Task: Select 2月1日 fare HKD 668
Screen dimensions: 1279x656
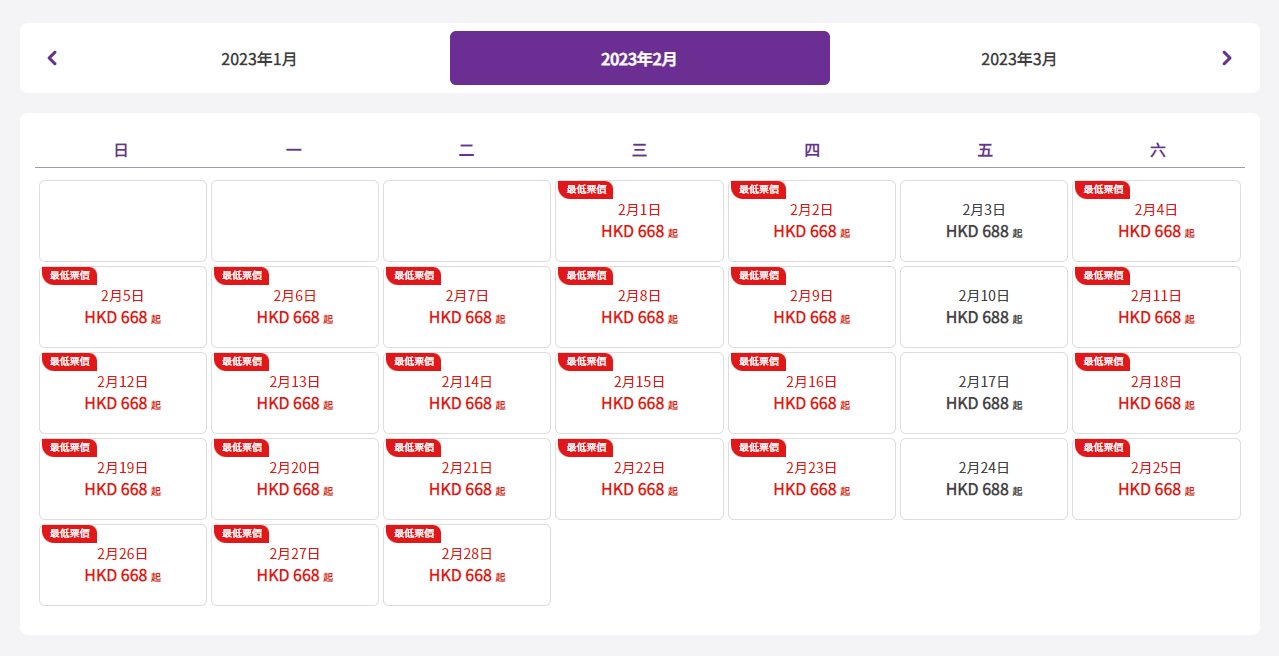Action: [x=639, y=222]
